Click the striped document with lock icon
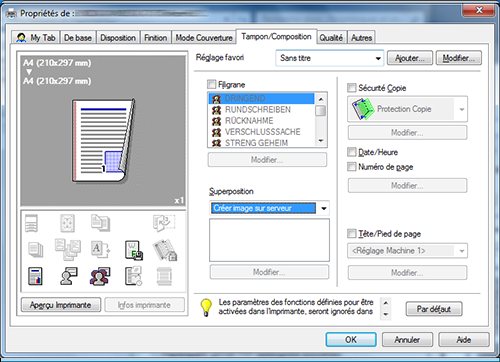The height and width of the screenshot is (362, 500). click(x=165, y=250)
